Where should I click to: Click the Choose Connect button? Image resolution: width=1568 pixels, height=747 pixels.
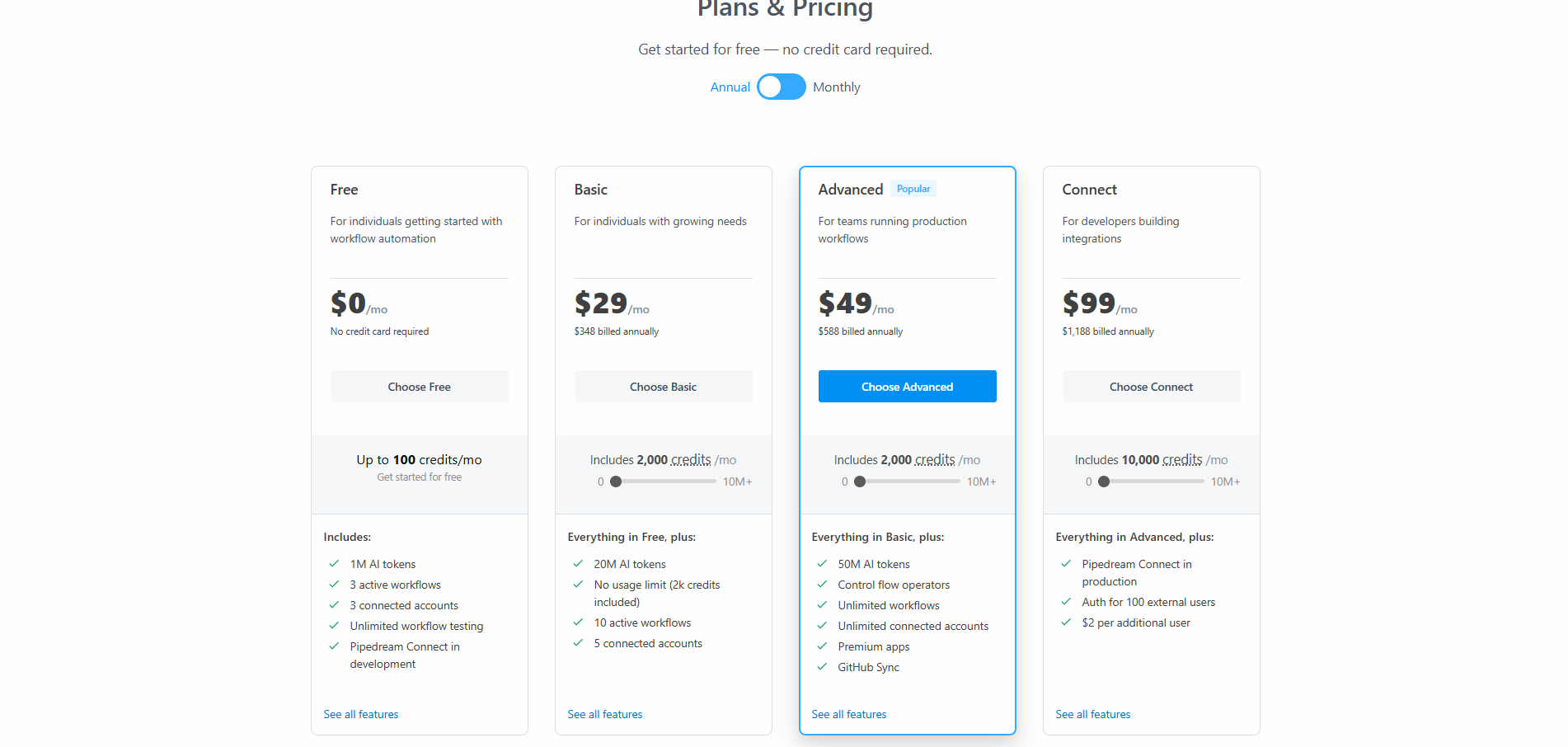click(1151, 386)
